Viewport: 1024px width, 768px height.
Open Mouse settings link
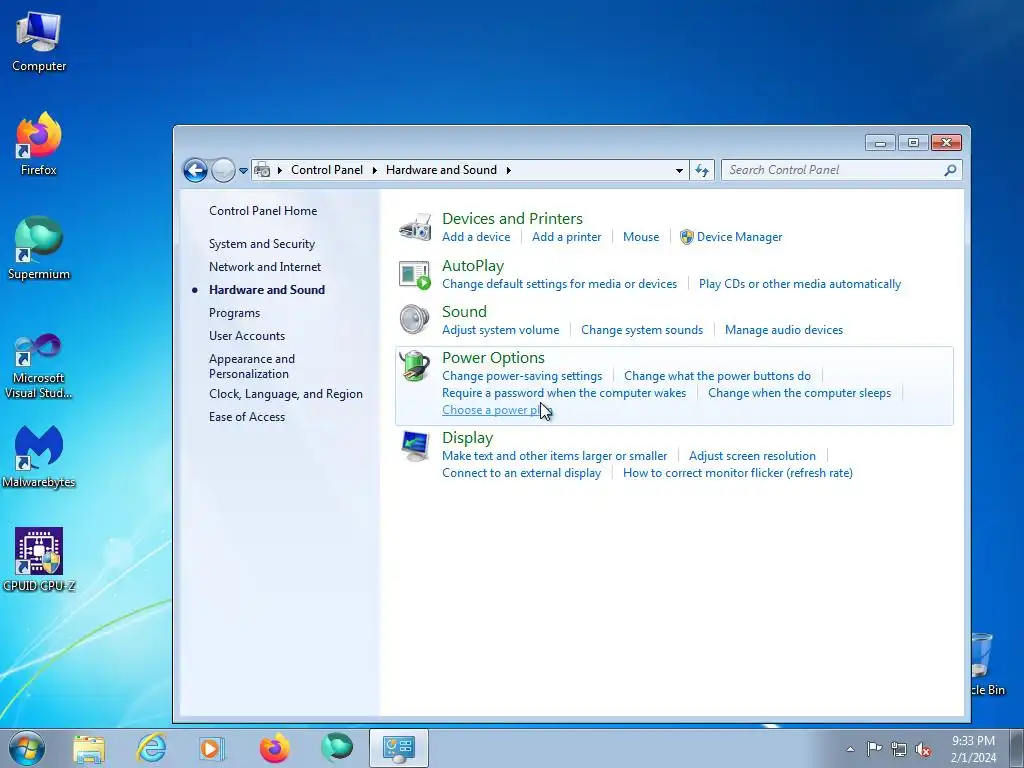click(641, 237)
